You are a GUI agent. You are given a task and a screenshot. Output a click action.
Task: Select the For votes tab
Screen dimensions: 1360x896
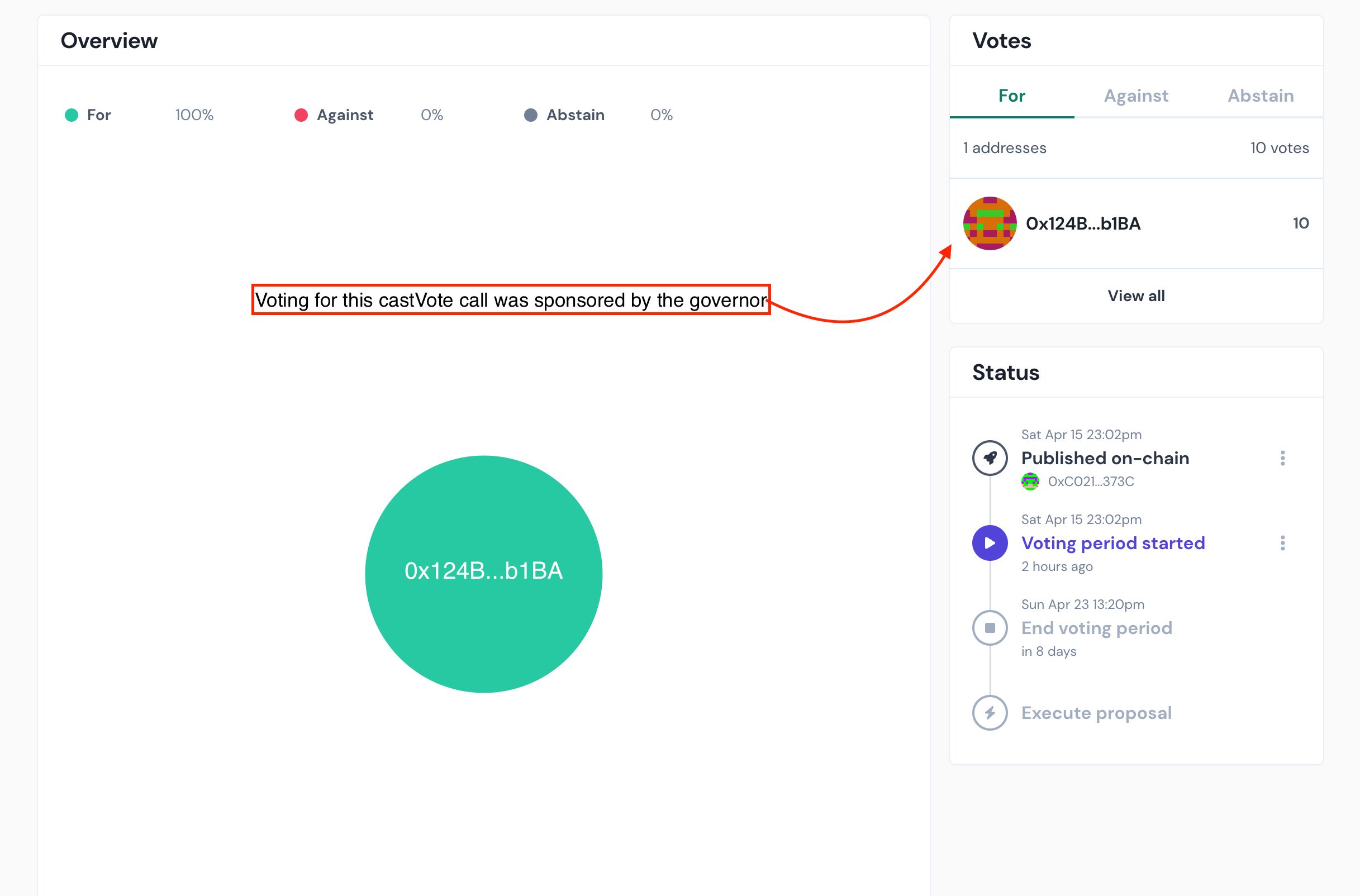(x=1012, y=95)
